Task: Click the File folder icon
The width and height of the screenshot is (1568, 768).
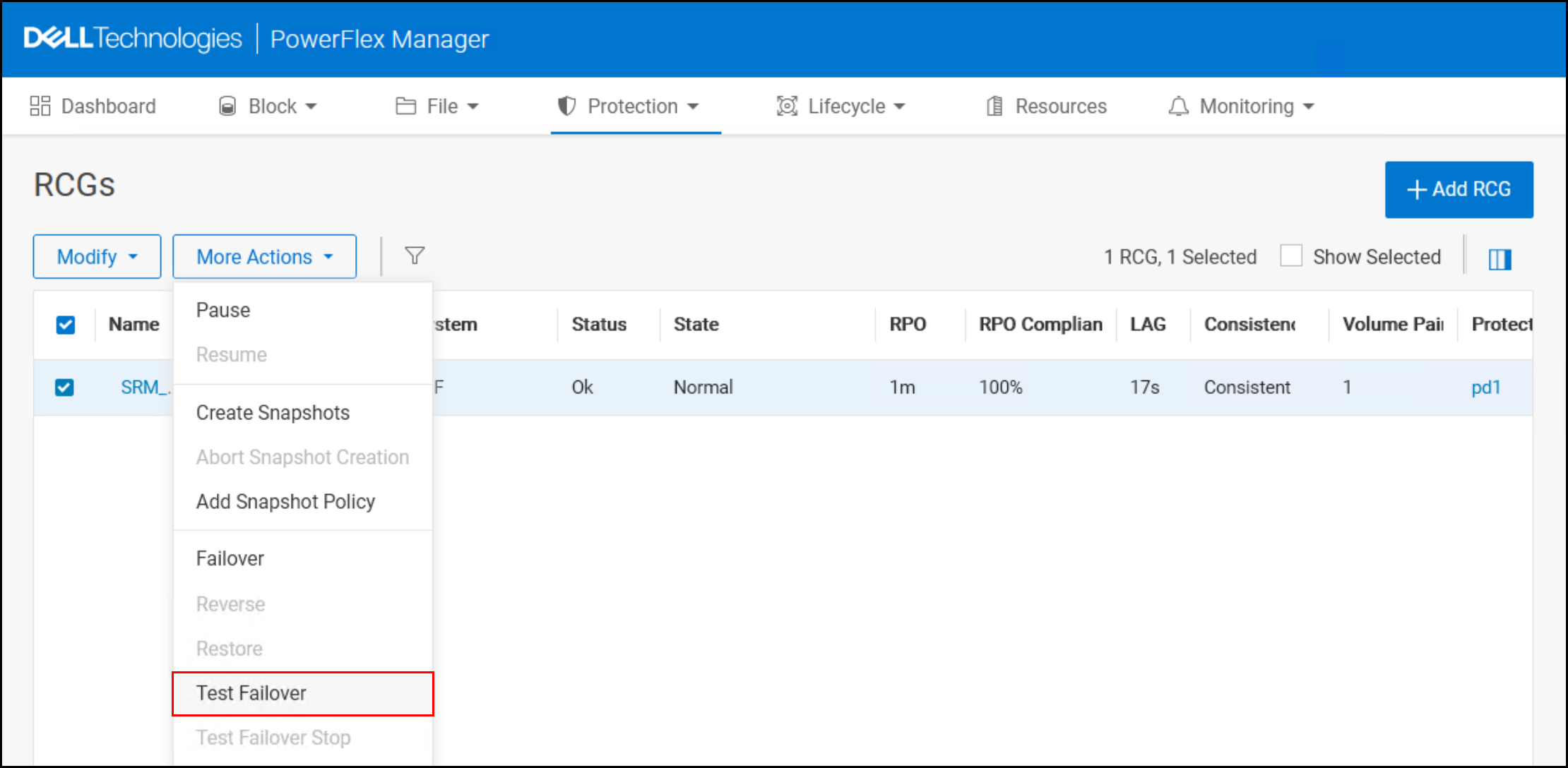Action: pos(406,106)
